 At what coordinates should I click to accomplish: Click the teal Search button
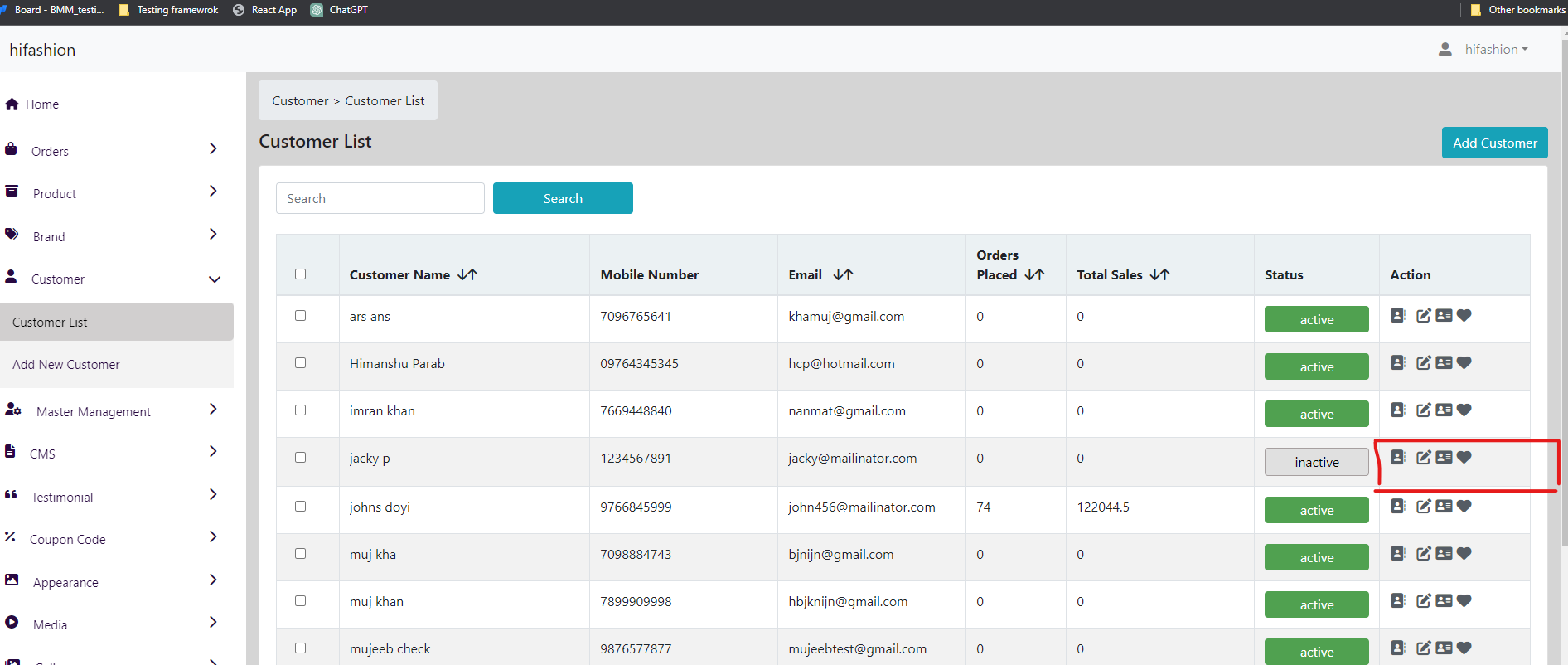(x=563, y=198)
